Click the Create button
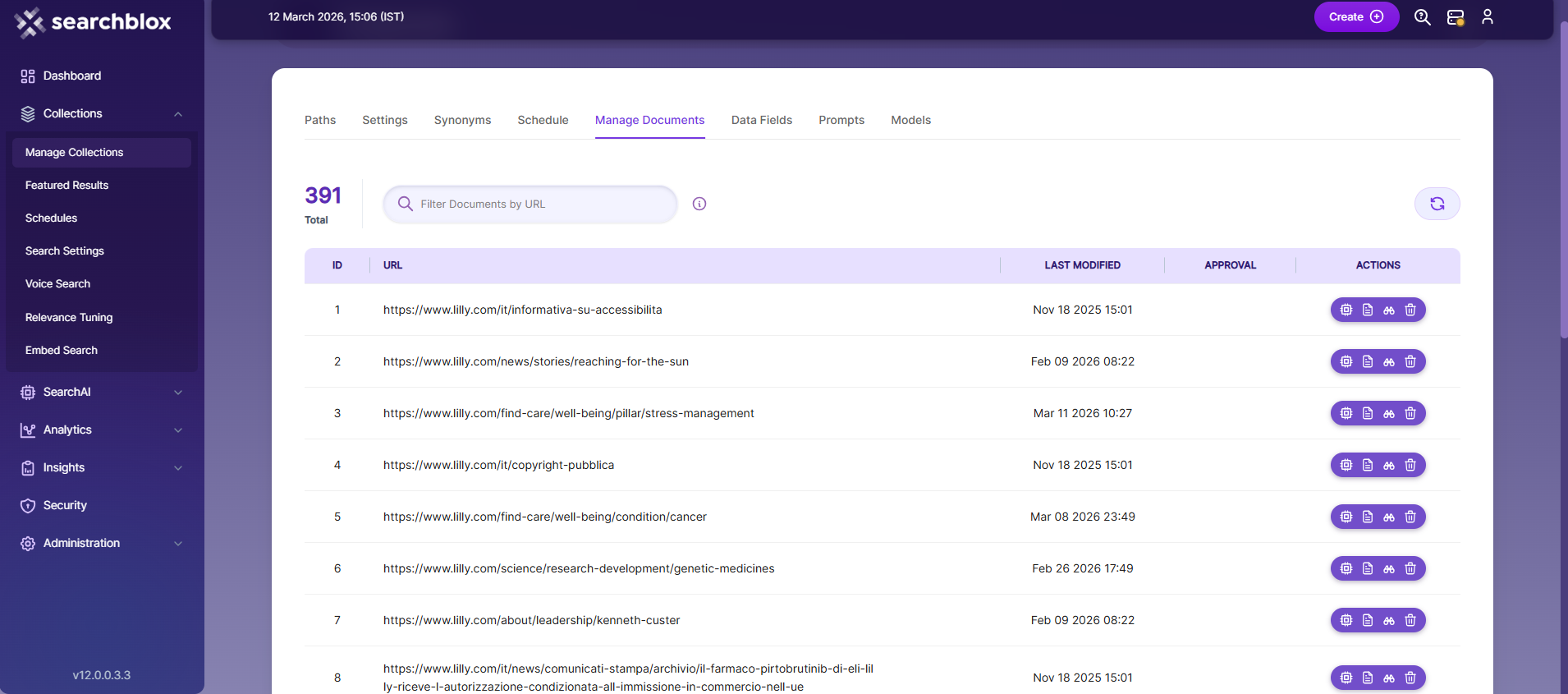 pyautogui.click(x=1356, y=16)
